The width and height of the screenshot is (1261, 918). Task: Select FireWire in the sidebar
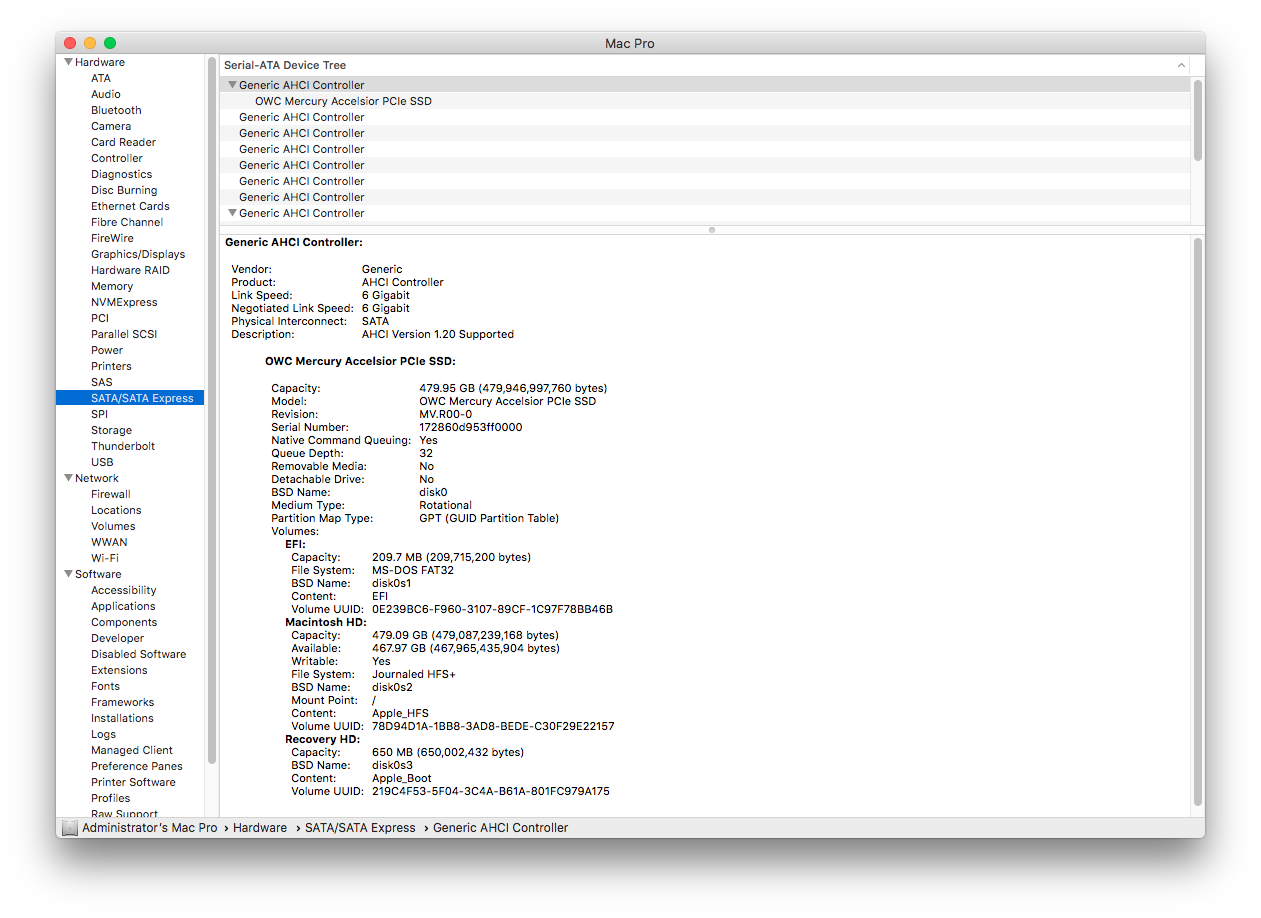112,238
